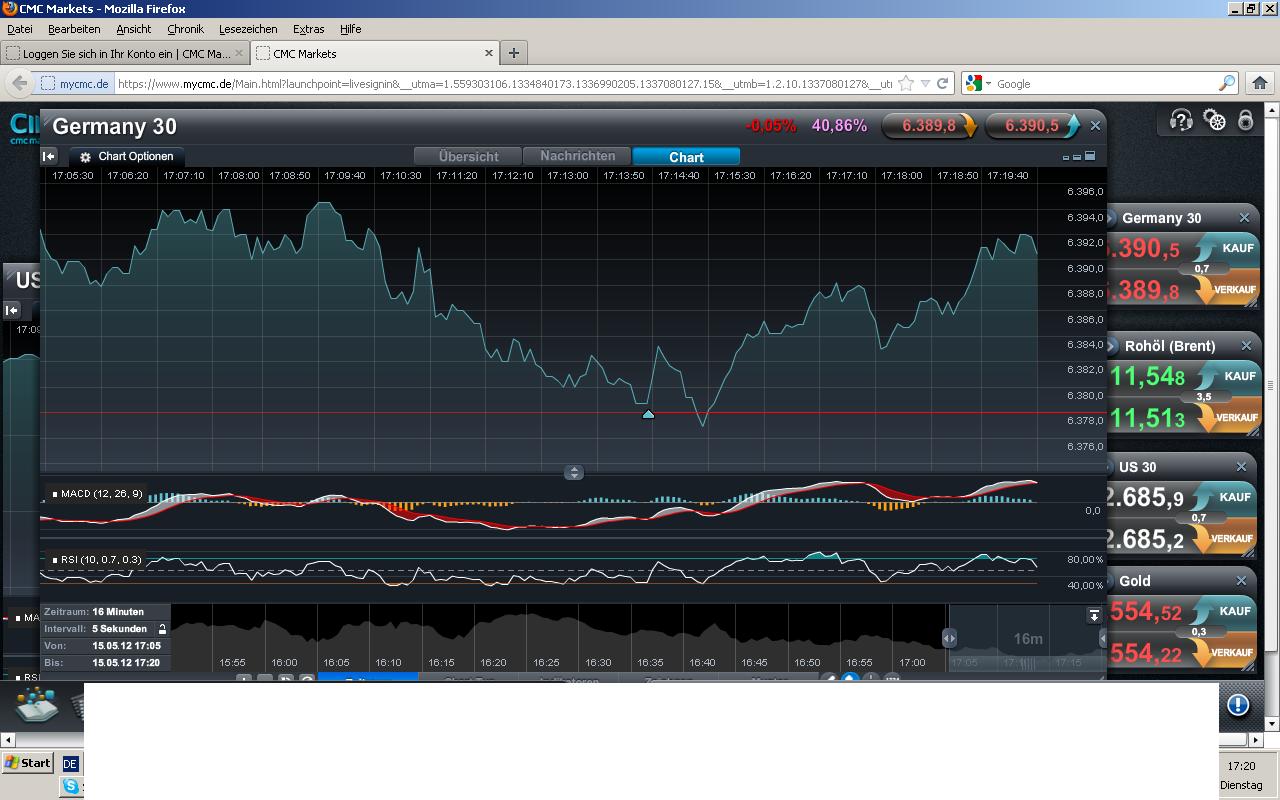Switch to the Nachrichten tab
The width and height of the screenshot is (1280, 800).
point(577,156)
